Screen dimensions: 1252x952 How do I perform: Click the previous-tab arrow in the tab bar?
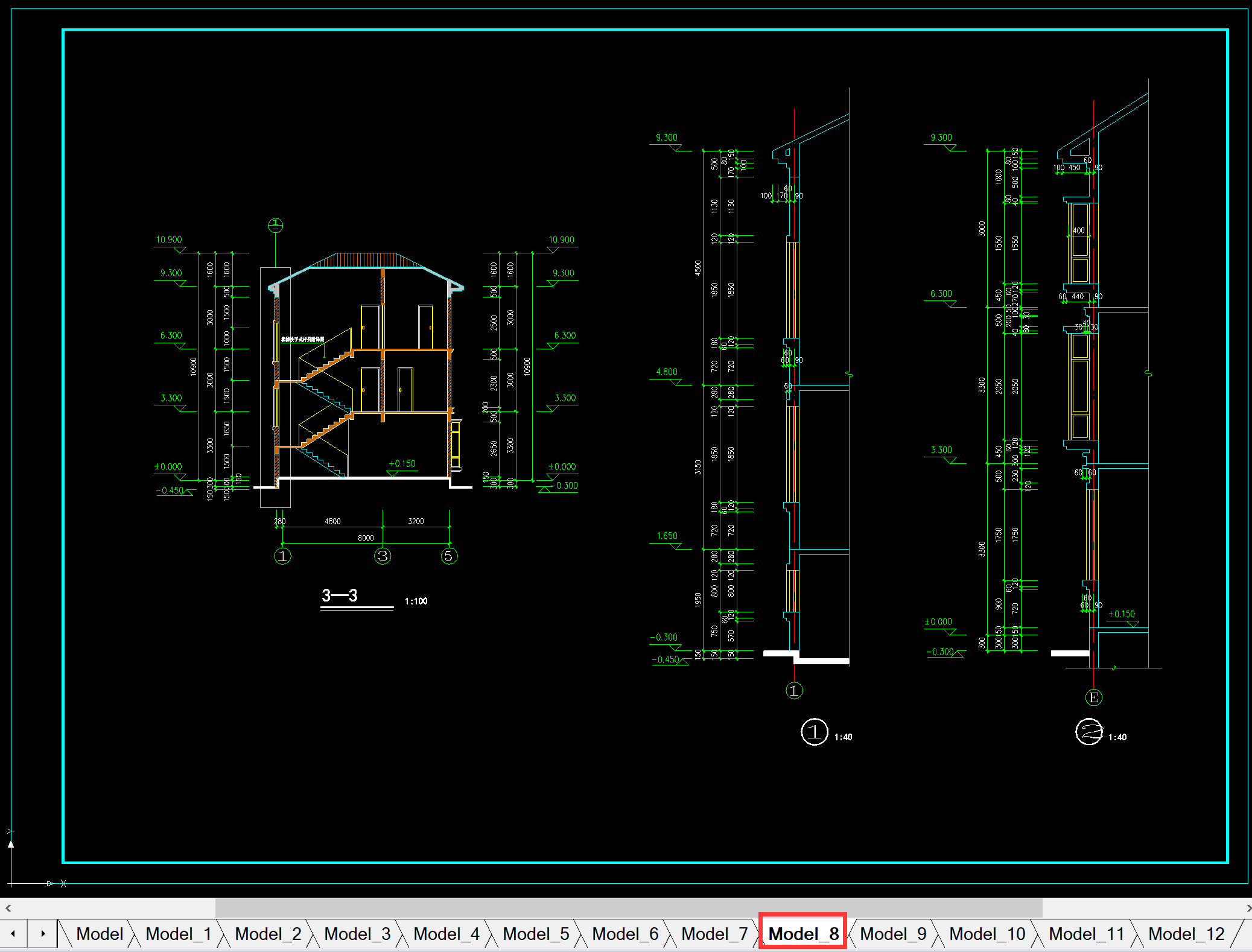[13, 933]
